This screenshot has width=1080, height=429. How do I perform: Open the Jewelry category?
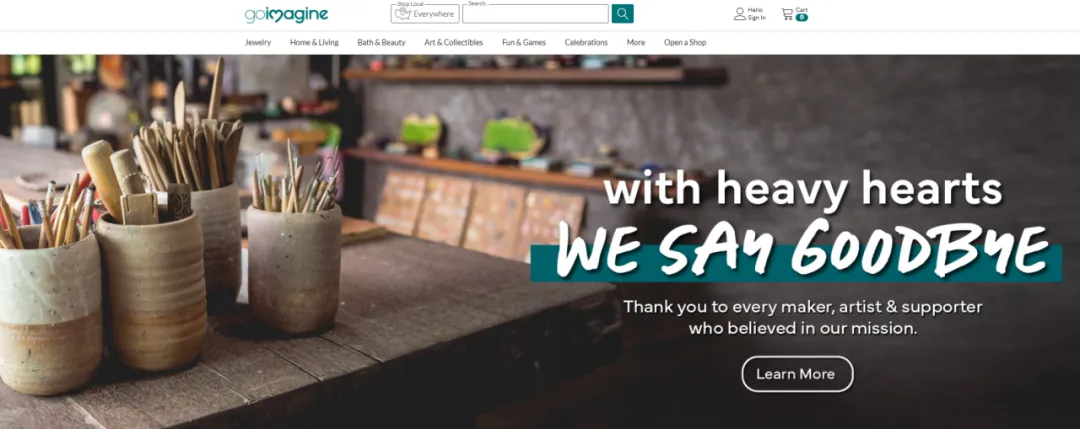[258, 43]
